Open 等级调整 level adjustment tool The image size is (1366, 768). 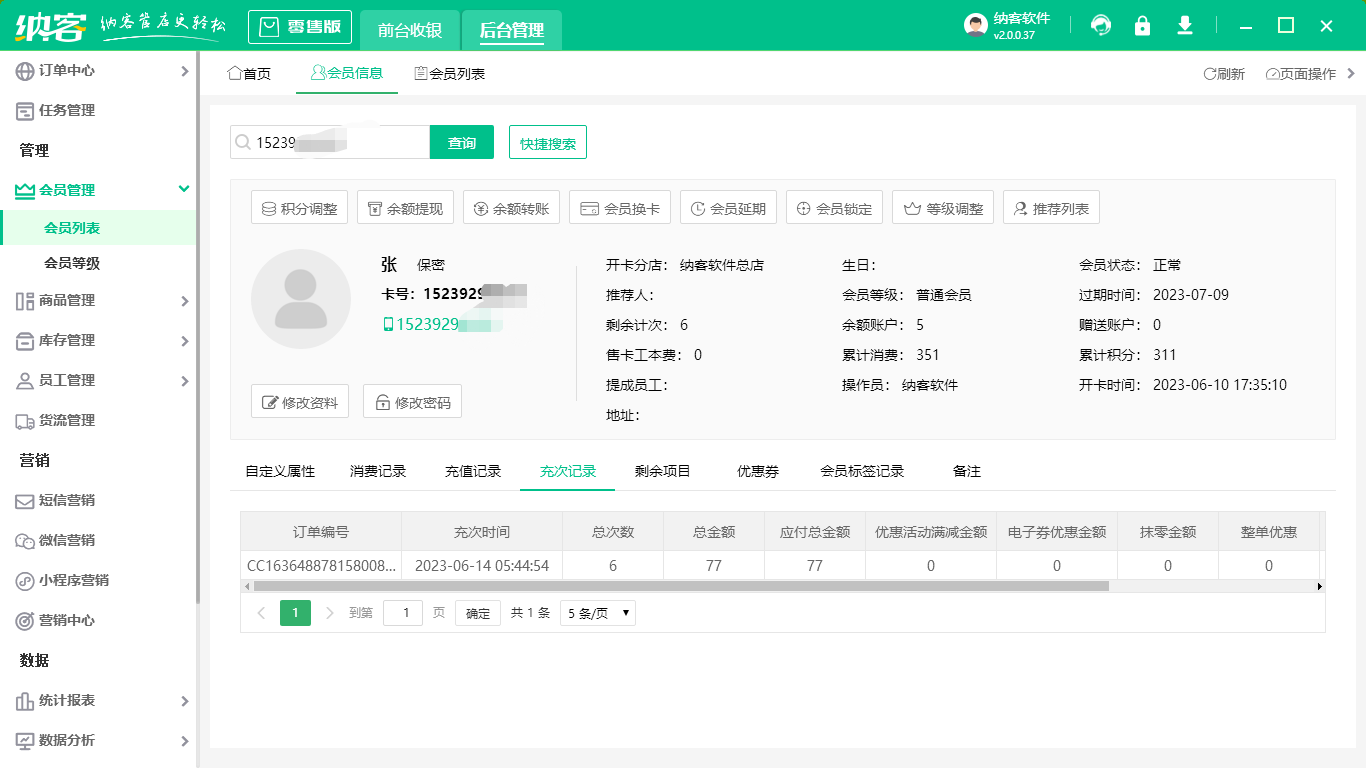[x=942, y=207]
